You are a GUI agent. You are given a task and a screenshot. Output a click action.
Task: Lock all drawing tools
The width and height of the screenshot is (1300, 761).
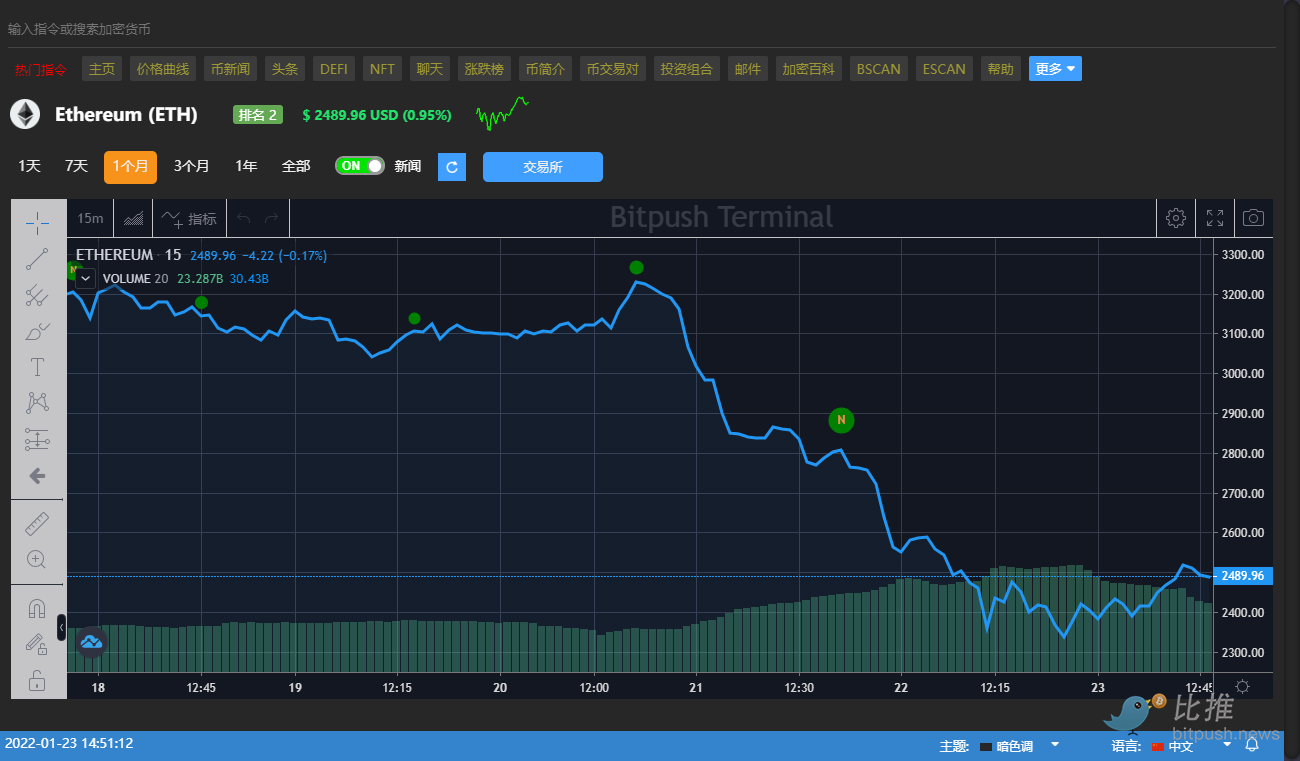coord(37,681)
